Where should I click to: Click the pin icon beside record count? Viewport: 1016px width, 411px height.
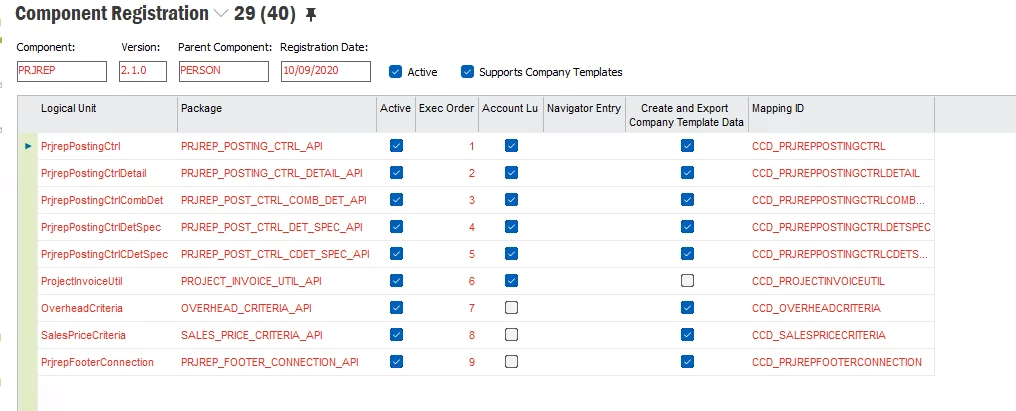point(311,14)
